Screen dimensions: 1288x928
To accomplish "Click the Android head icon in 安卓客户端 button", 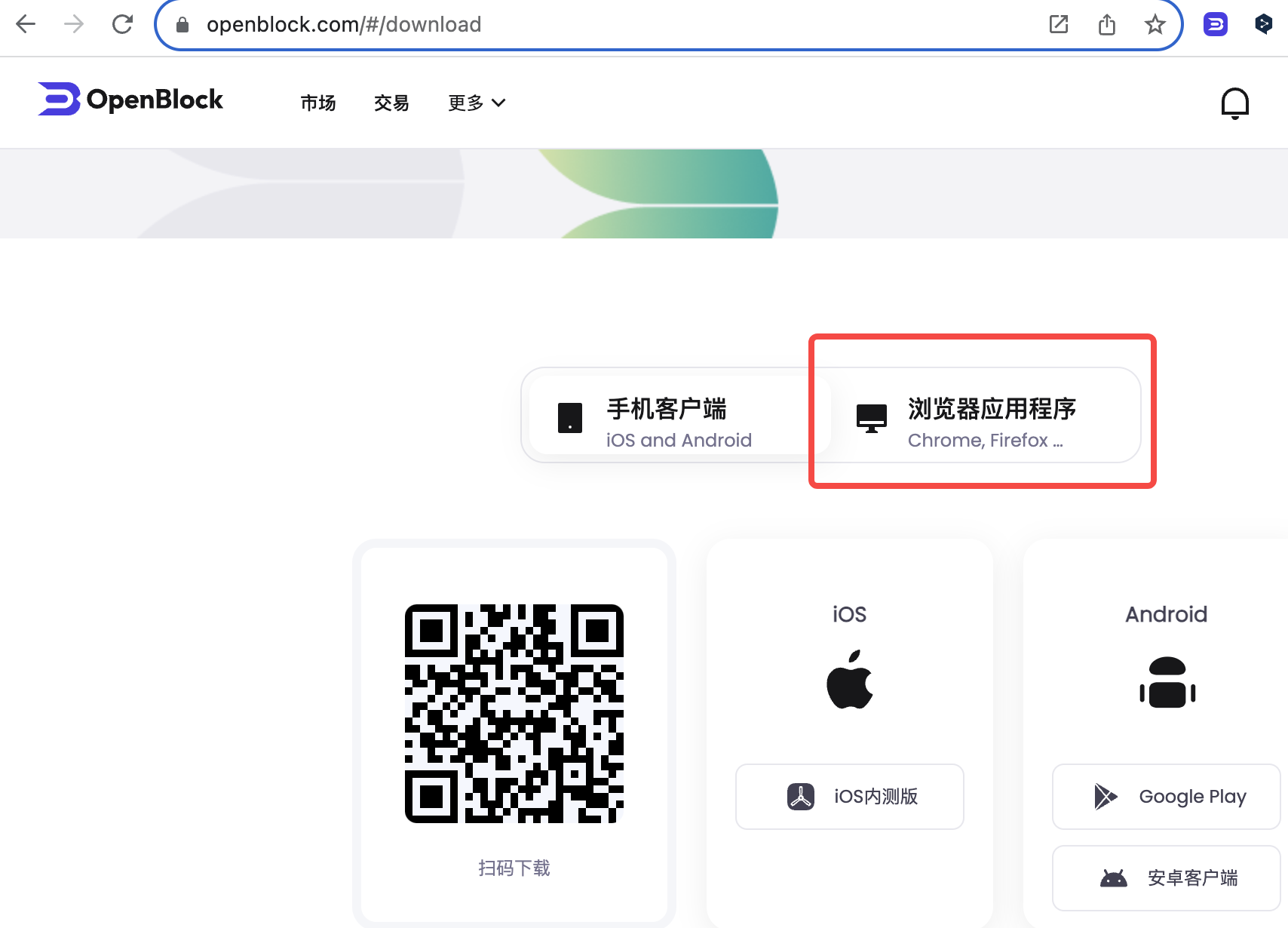I will click(x=1113, y=878).
